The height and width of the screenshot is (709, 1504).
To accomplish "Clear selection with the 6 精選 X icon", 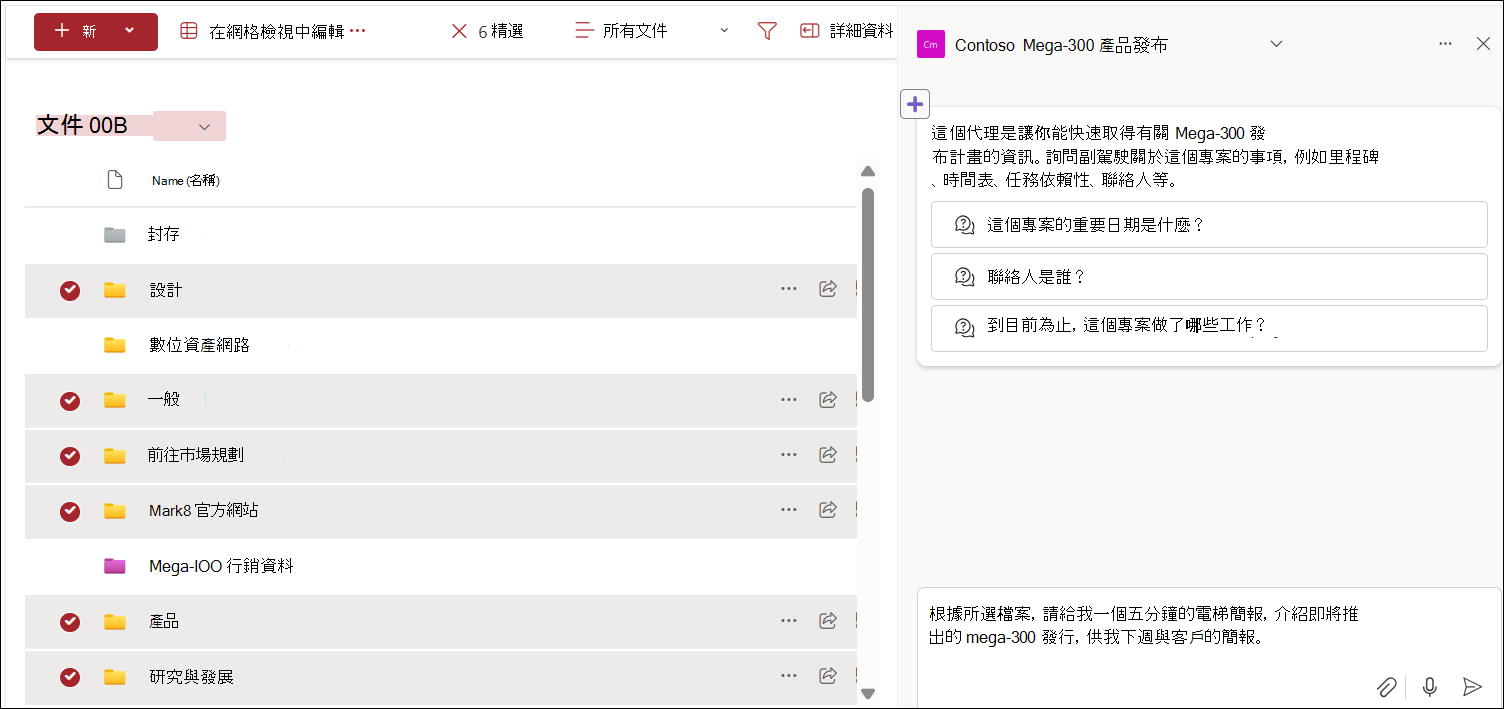I will [x=459, y=31].
